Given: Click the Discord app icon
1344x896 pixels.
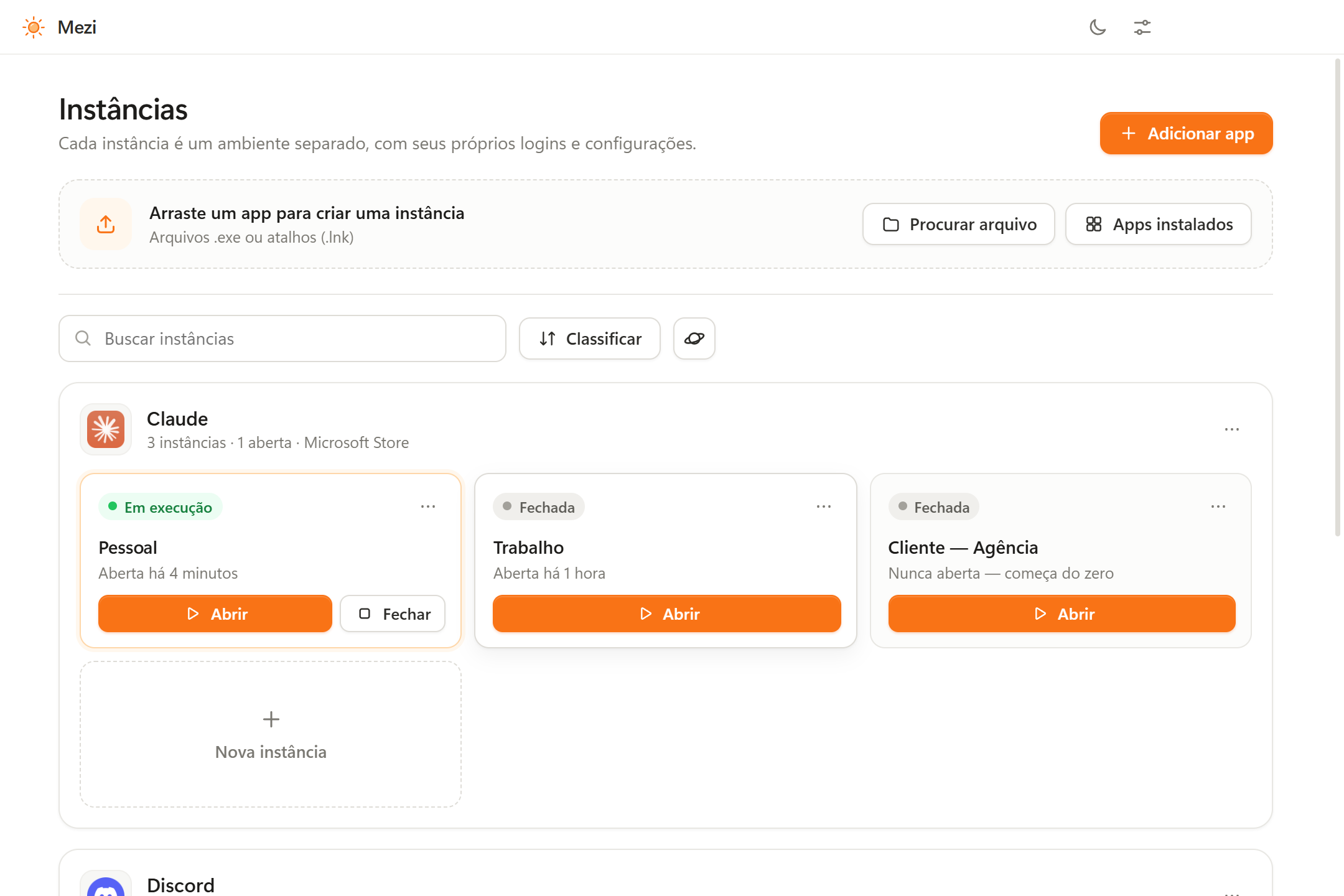Looking at the screenshot, I should (x=106, y=884).
